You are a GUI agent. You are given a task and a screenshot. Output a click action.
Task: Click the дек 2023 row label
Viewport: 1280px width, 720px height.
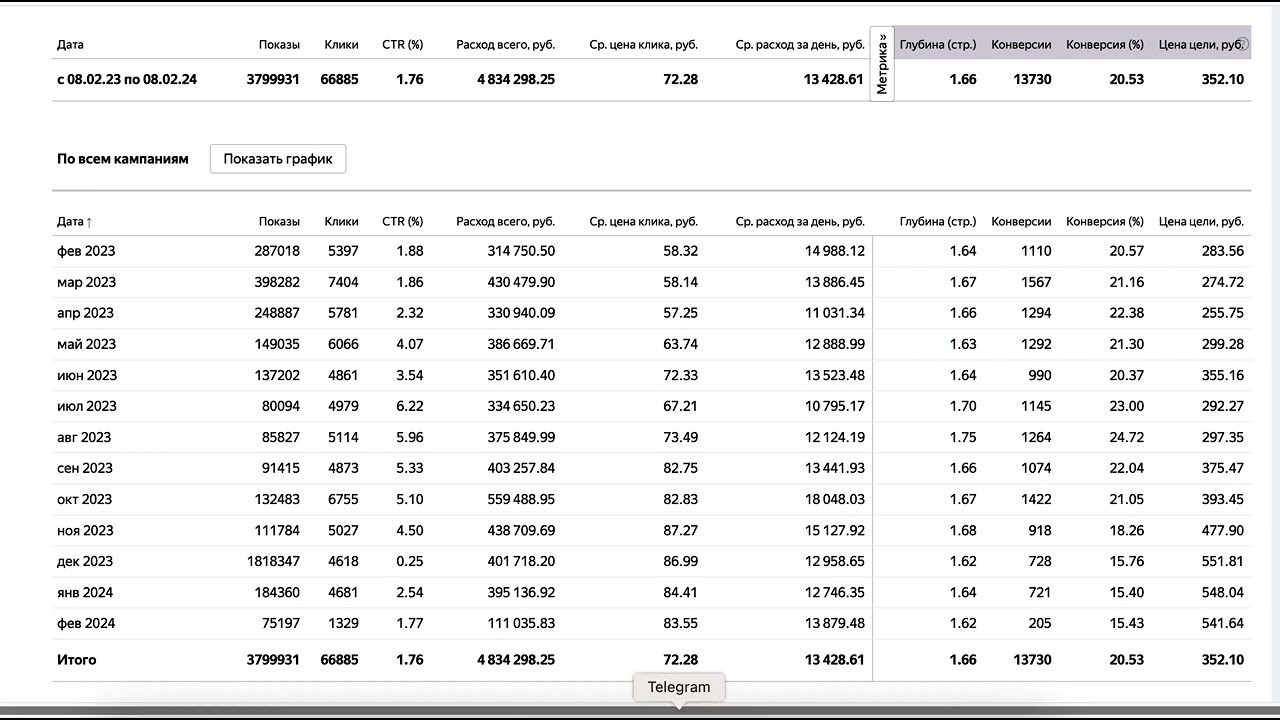[x=85, y=561]
